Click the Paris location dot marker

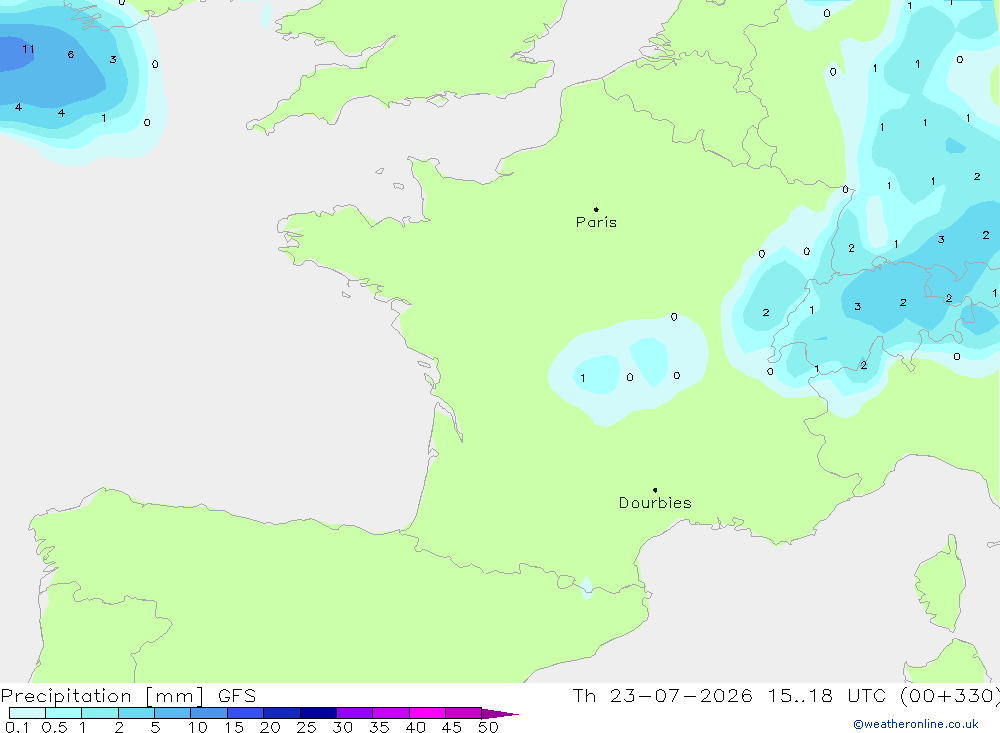(x=596, y=209)
